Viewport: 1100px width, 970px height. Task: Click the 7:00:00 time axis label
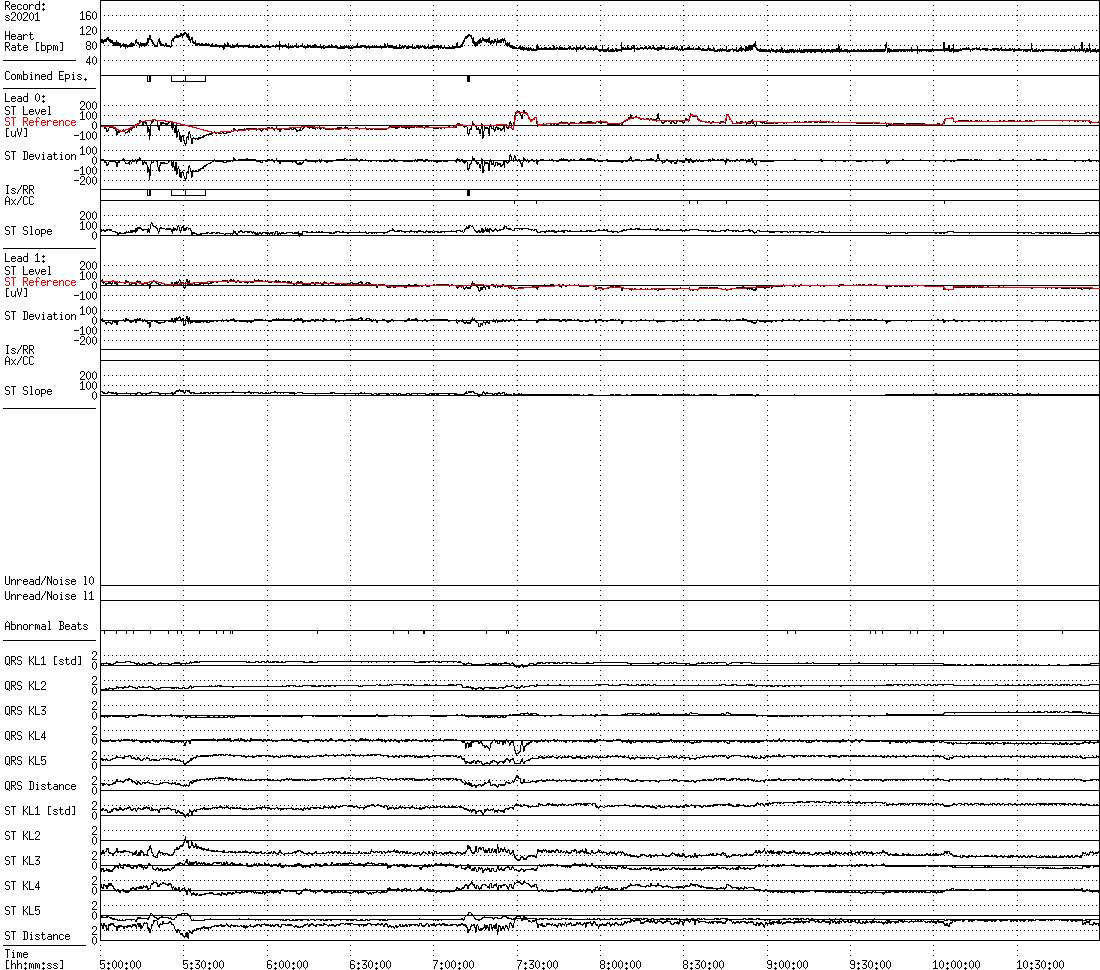pyautogui.click(x=453, y=964)
